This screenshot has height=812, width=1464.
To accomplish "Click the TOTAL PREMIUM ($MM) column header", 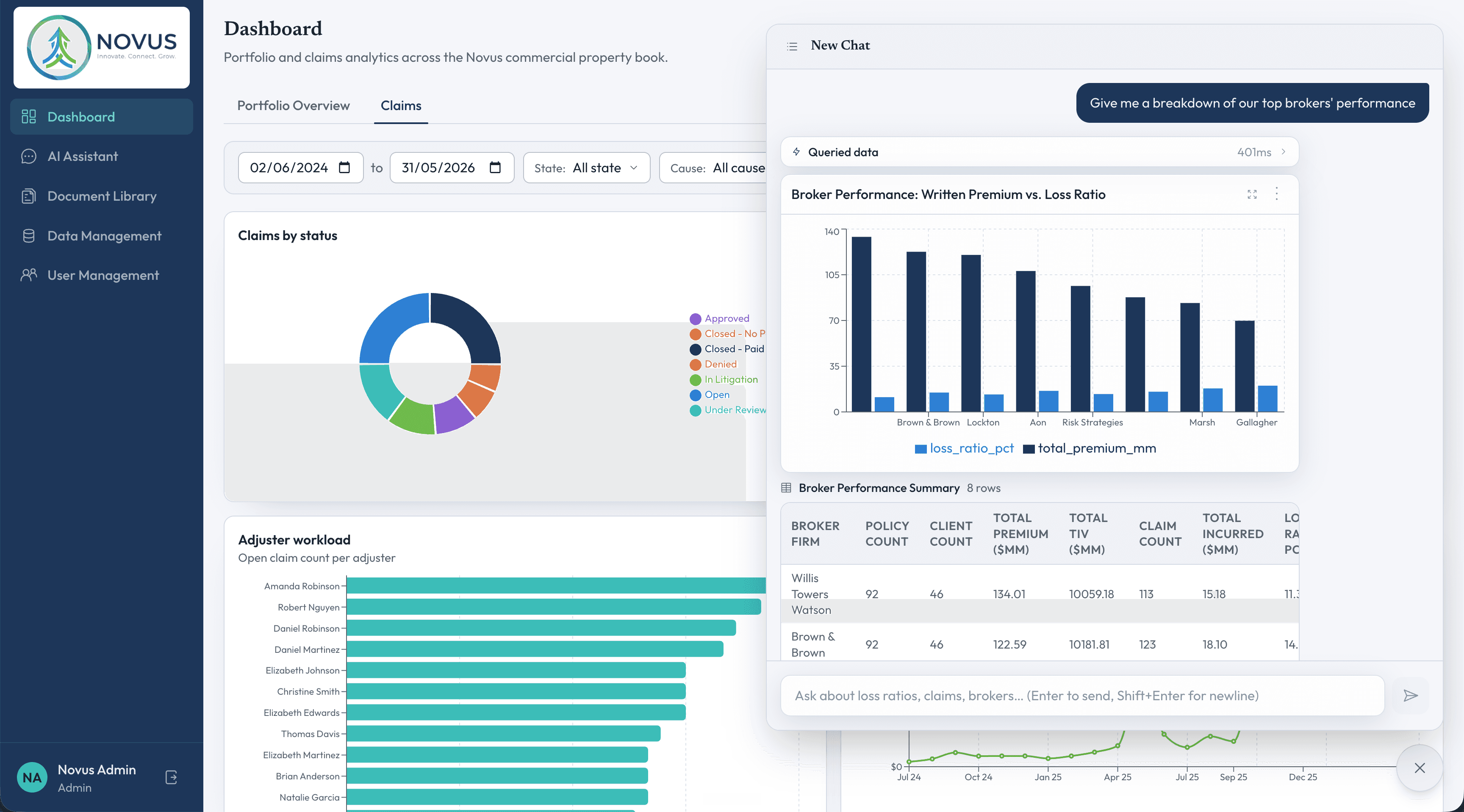I will (x=1020, y=533).
